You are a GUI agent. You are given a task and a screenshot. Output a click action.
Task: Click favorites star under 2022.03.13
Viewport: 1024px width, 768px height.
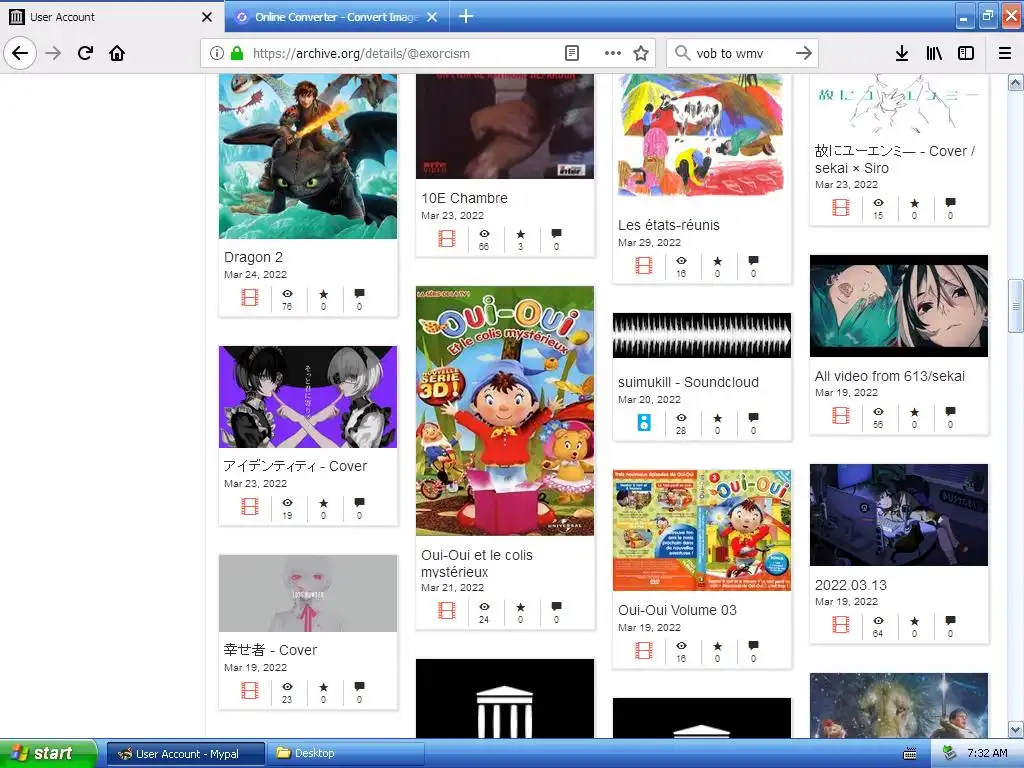point(914,620)
